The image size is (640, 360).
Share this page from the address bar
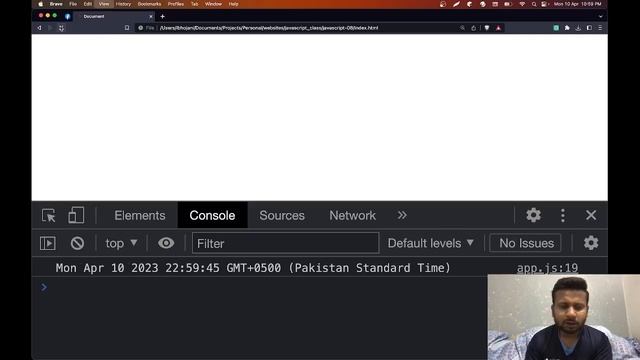click(x=473, y=28)
